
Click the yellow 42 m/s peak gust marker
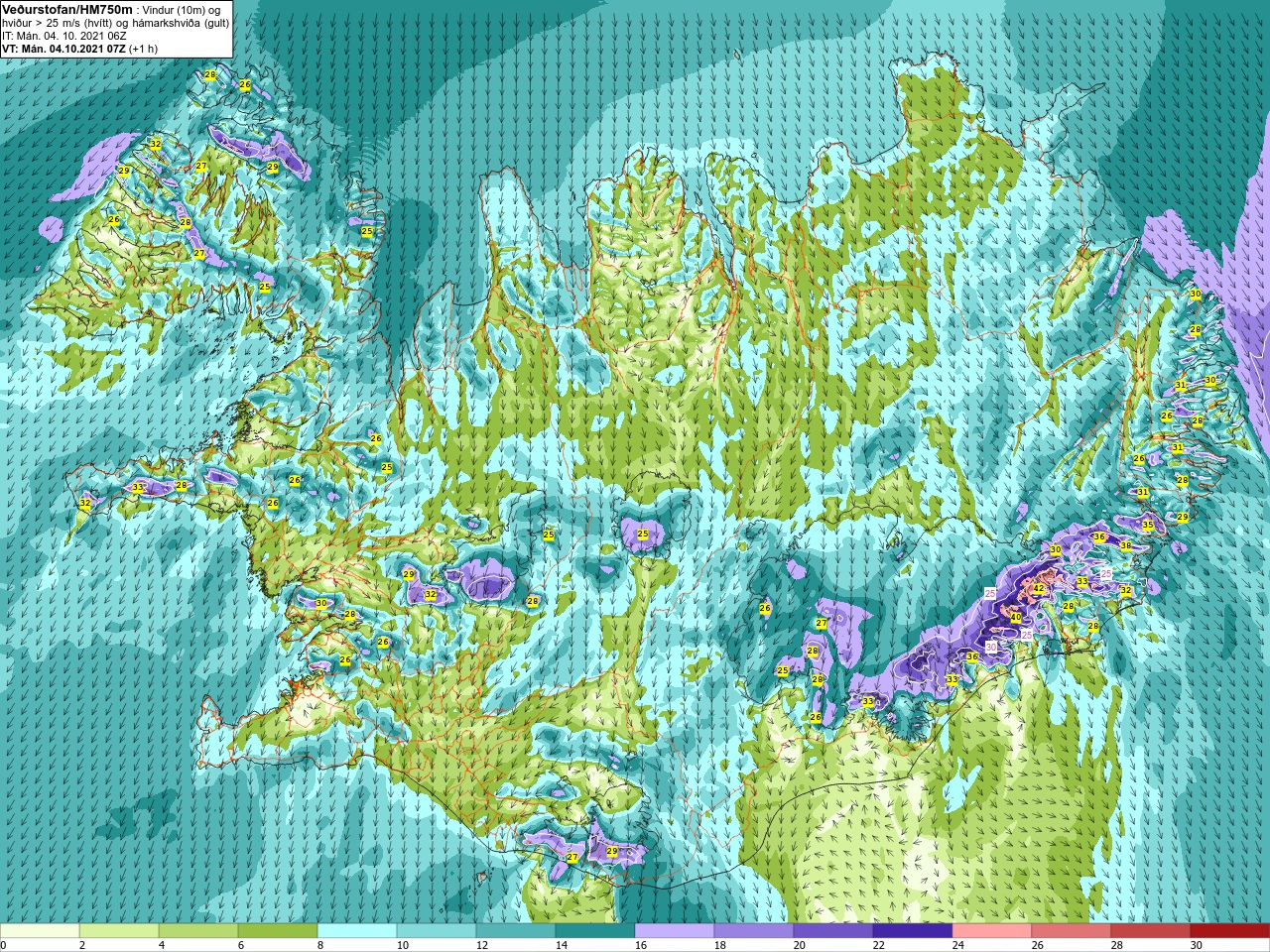(1039, 588)
